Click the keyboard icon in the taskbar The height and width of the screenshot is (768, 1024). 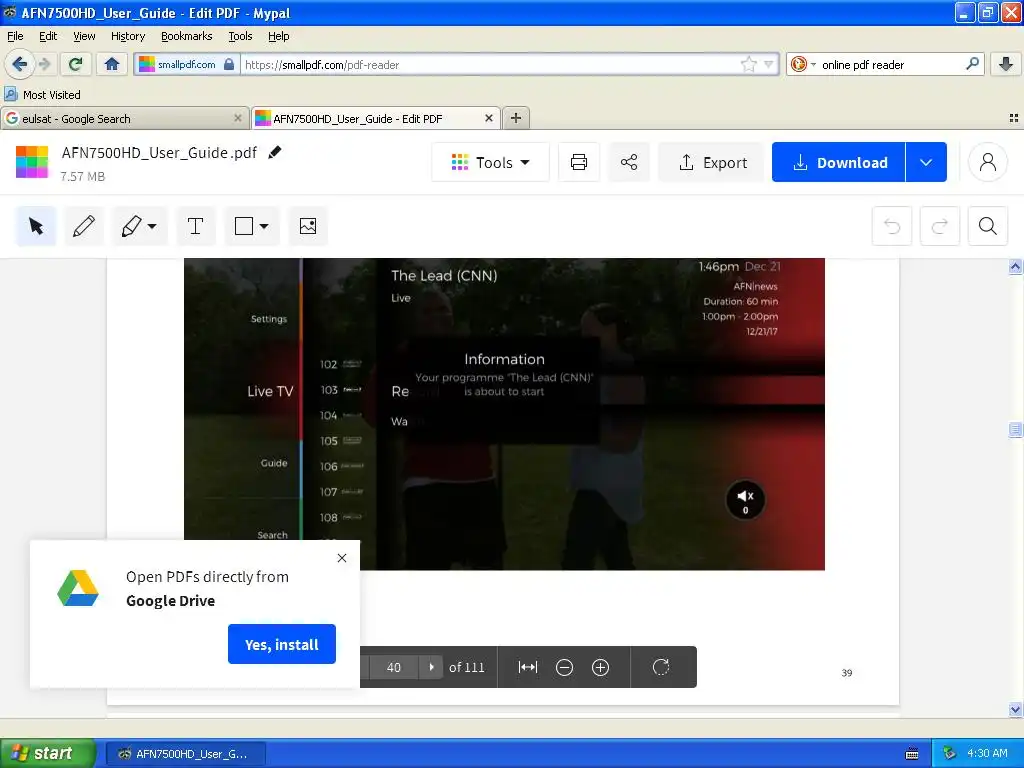pyautogui.click(x=912, y=754)
